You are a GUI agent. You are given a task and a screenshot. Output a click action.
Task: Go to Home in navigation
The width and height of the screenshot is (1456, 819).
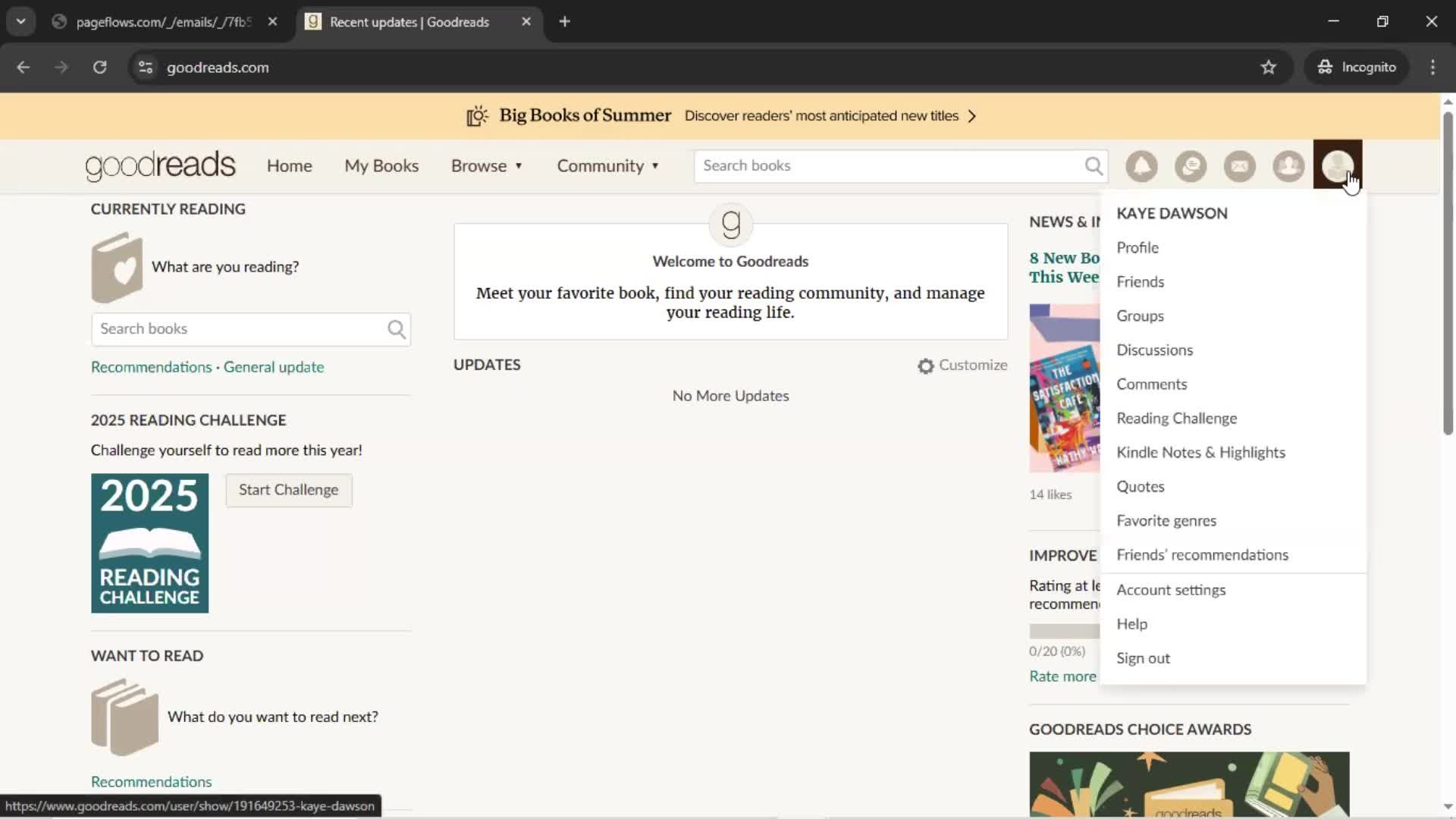point(289,166)
